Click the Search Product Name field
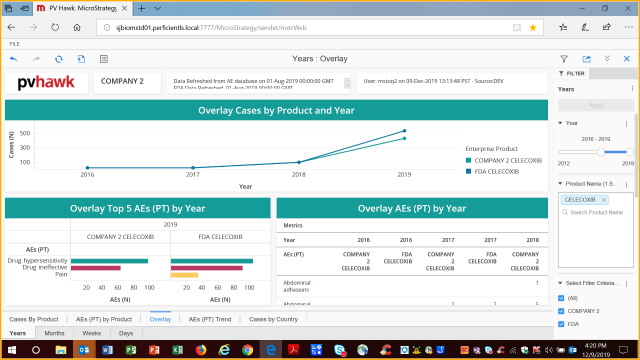 (x=596, y=212)
